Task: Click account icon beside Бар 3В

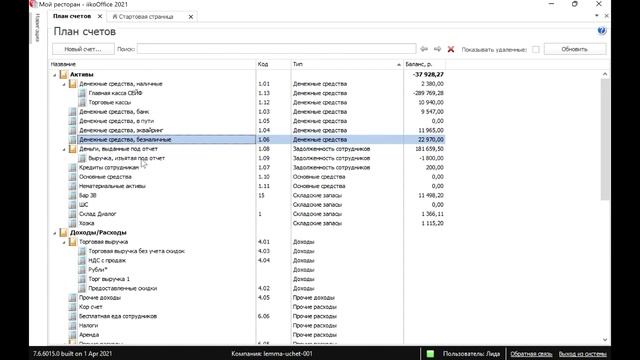Action: pos(73,195)
